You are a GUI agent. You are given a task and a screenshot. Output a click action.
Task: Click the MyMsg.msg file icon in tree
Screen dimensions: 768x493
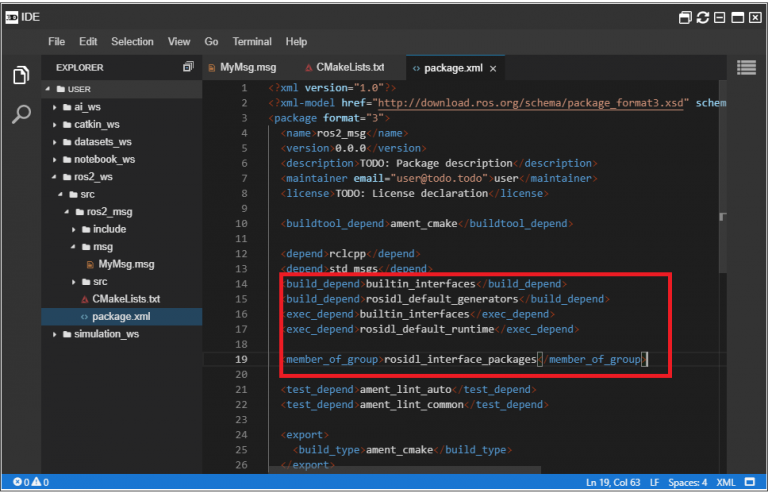tap(90, 265)
